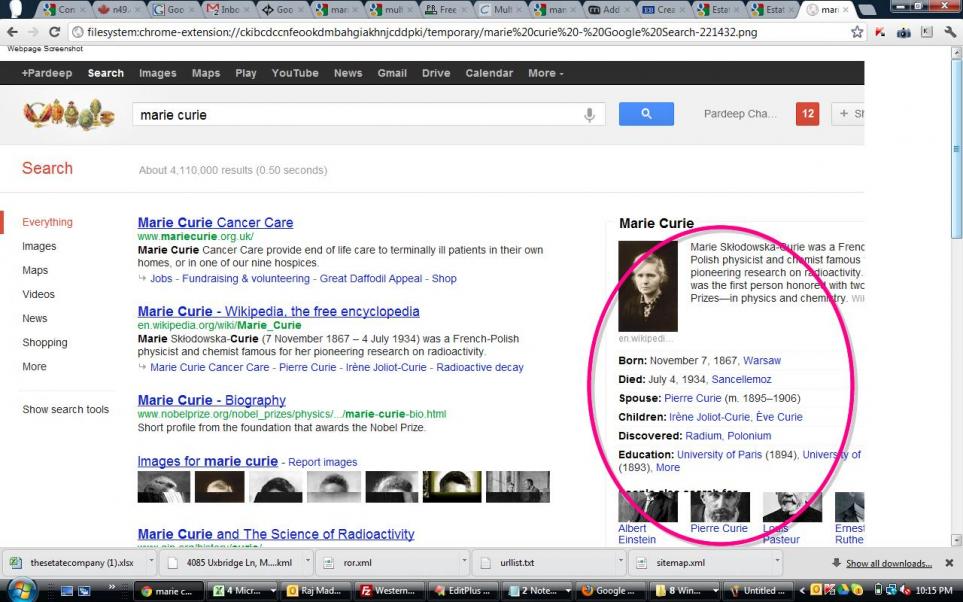Open the Marie Curie - Biography result

212,401
